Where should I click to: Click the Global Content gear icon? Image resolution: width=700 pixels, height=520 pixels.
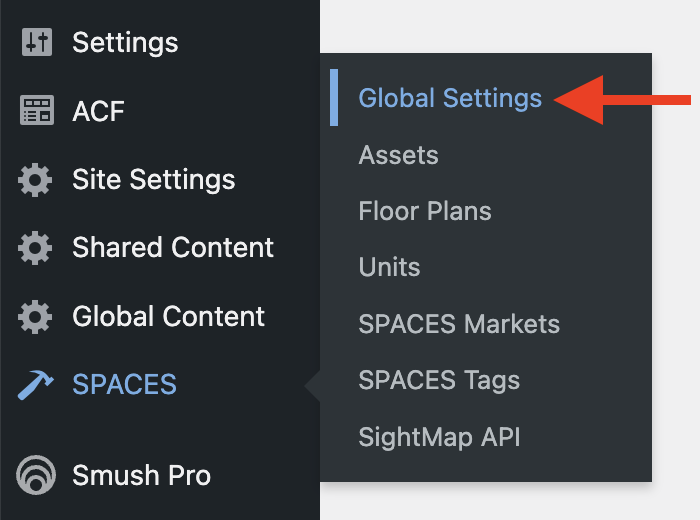pos(35,317)
